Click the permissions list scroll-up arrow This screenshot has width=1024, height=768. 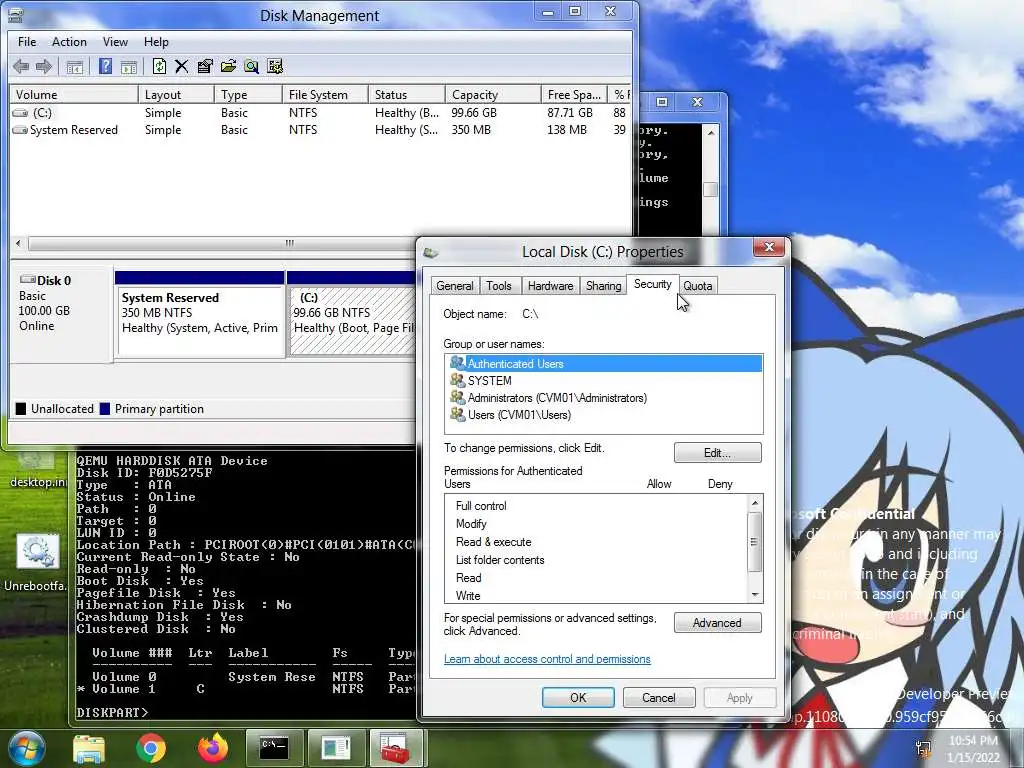click(x=755, y=502)
